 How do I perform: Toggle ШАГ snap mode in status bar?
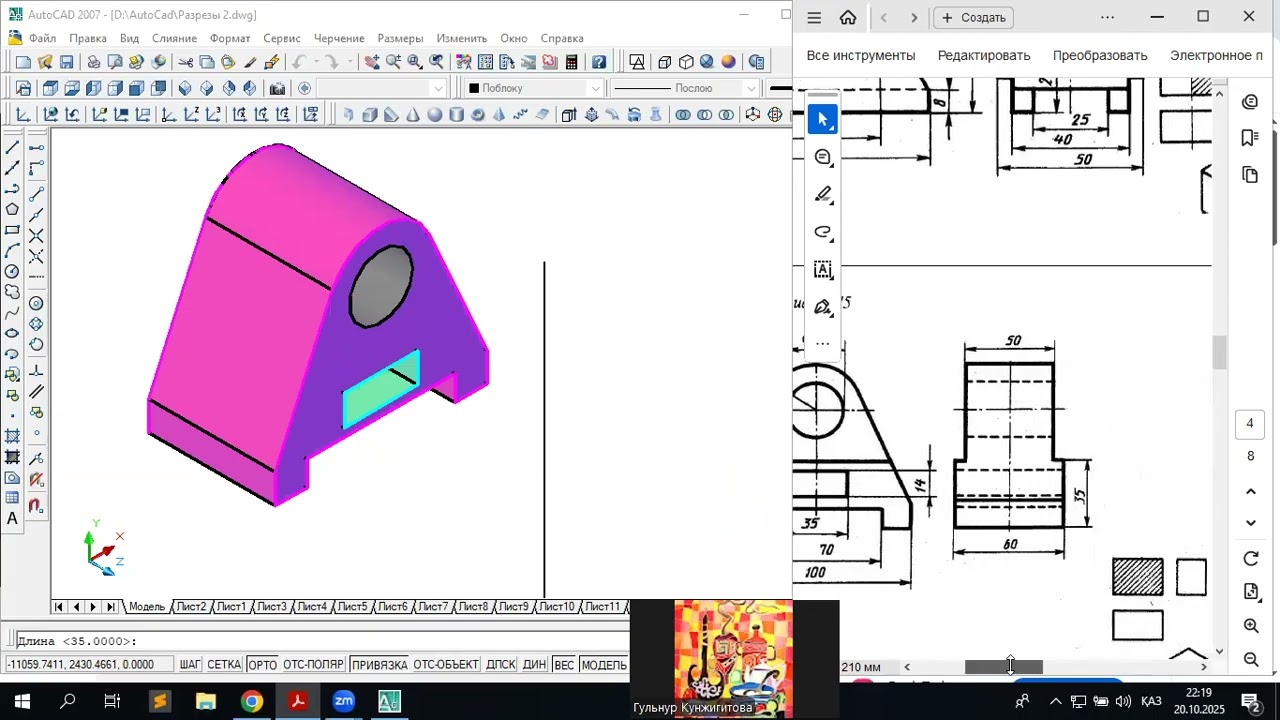[190, 665]
